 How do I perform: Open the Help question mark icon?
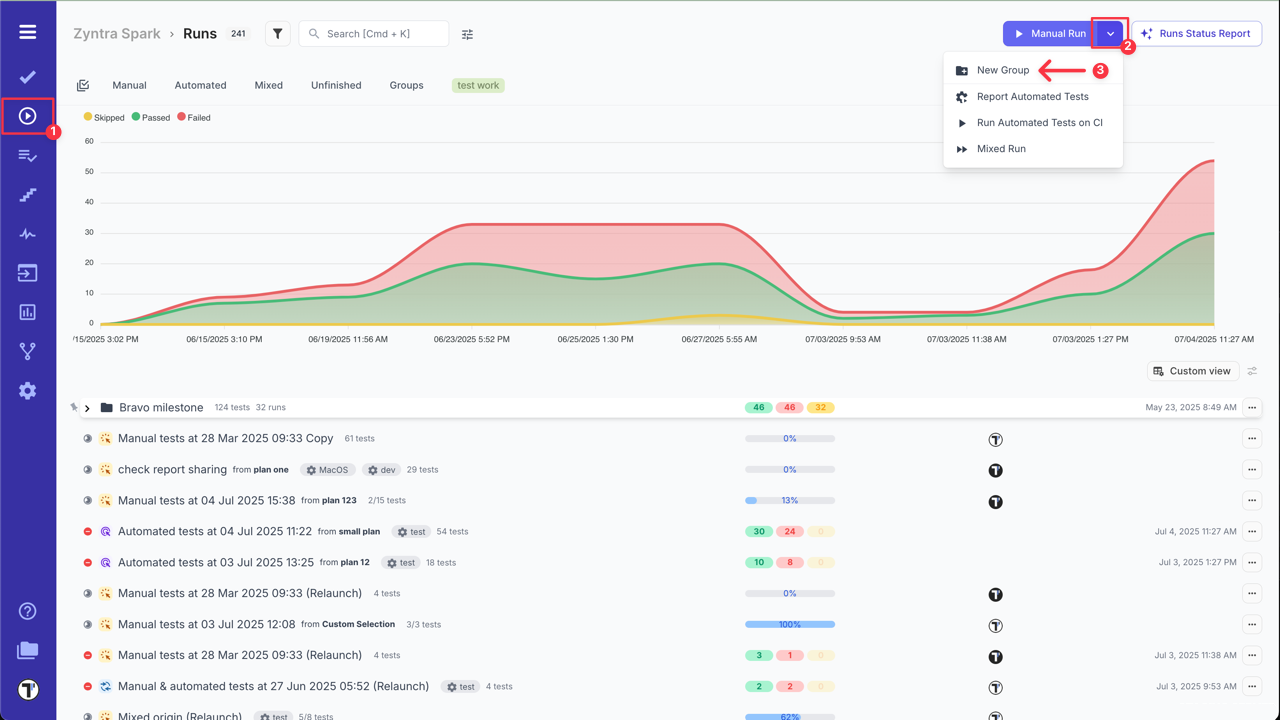[28, 611]
